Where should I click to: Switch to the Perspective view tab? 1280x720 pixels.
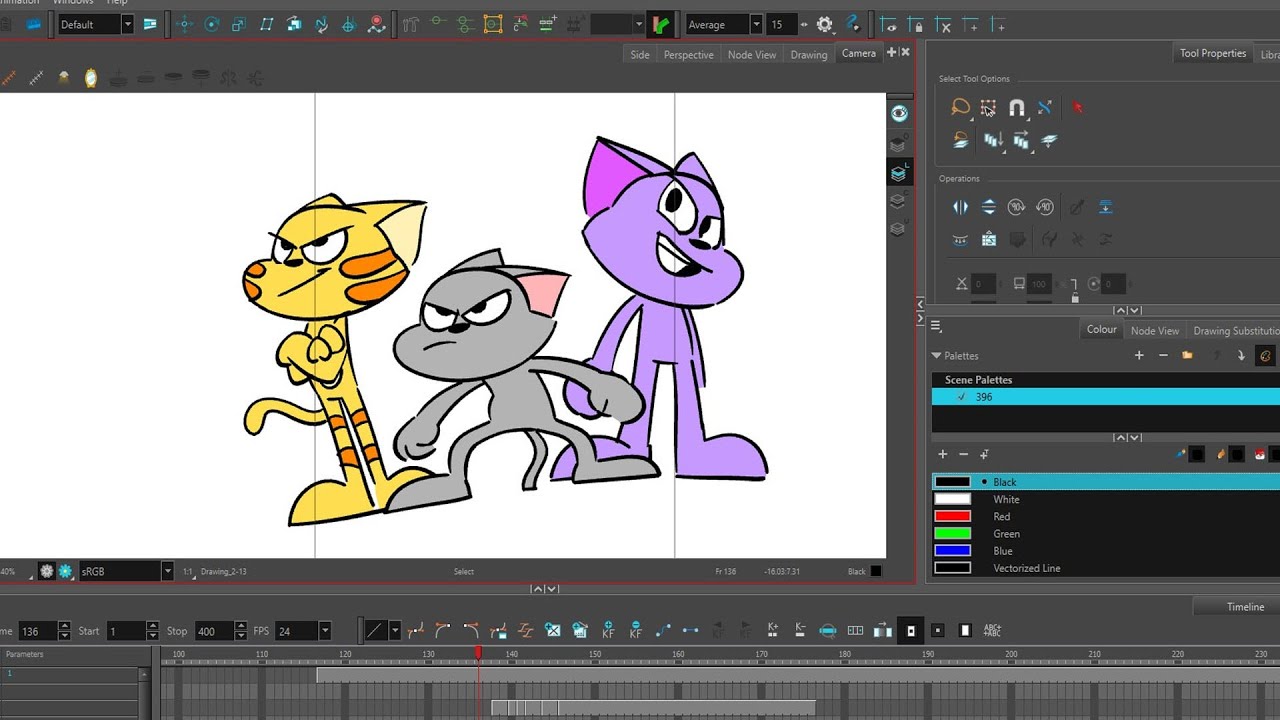coord(689,55)
